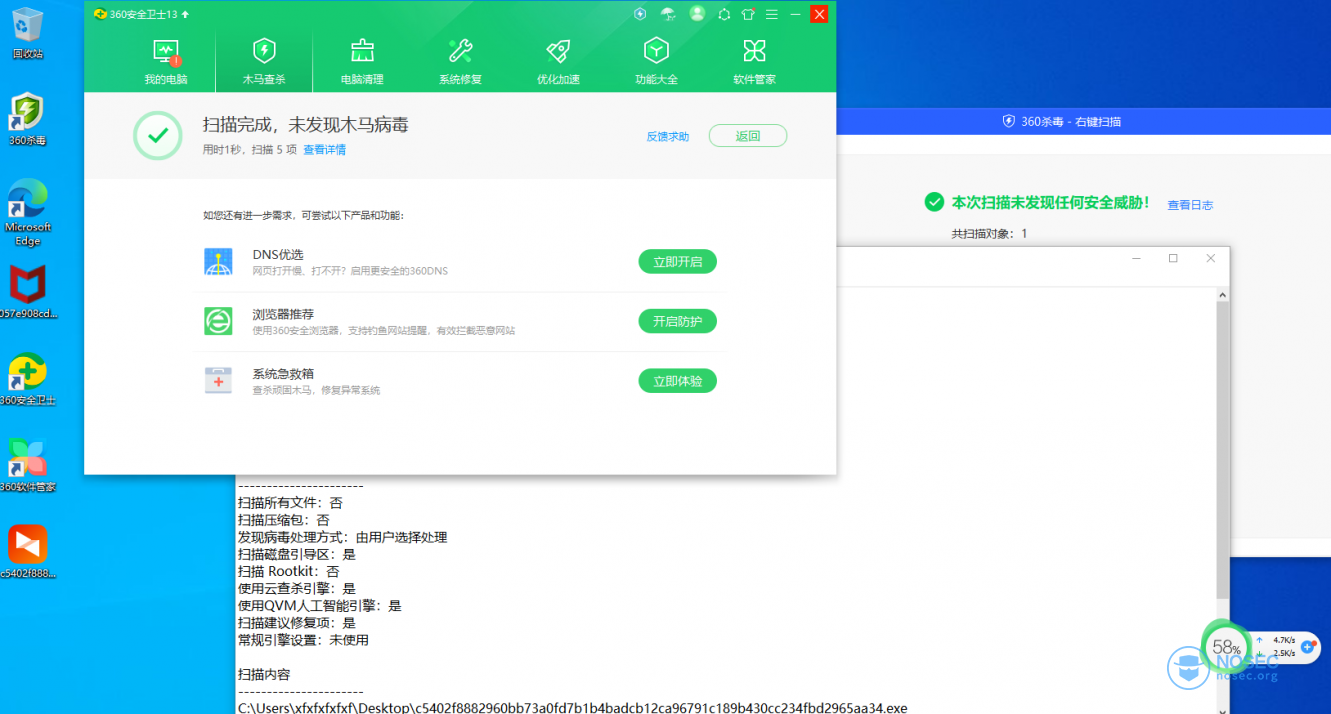Click 发现病毒处理方式 line in log
The image size is (1331, 714).
[x=342, y=537]
